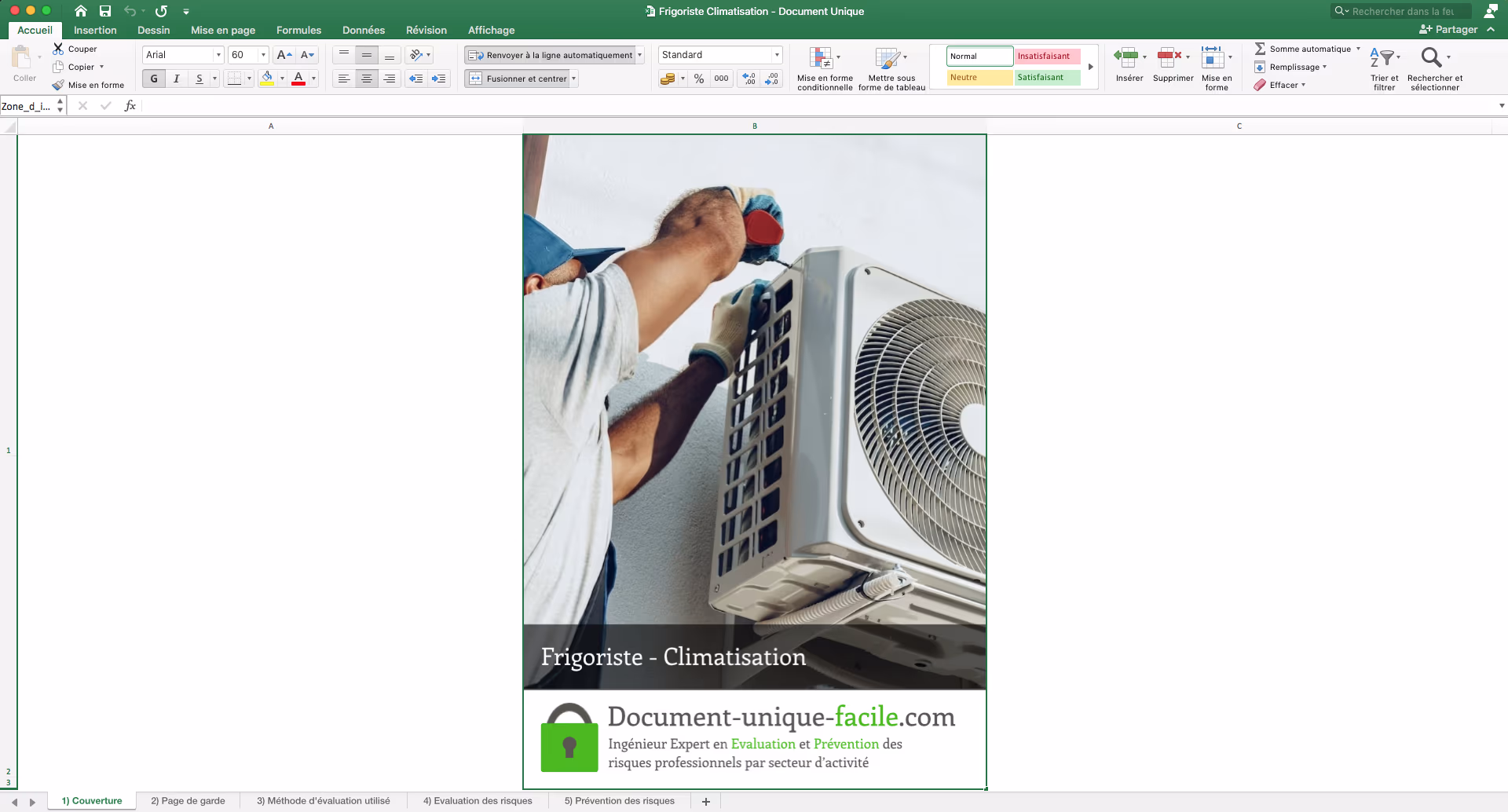Toggle middle vertical alignment
This screenshot has width=1508, height=812.
[367, 55]
